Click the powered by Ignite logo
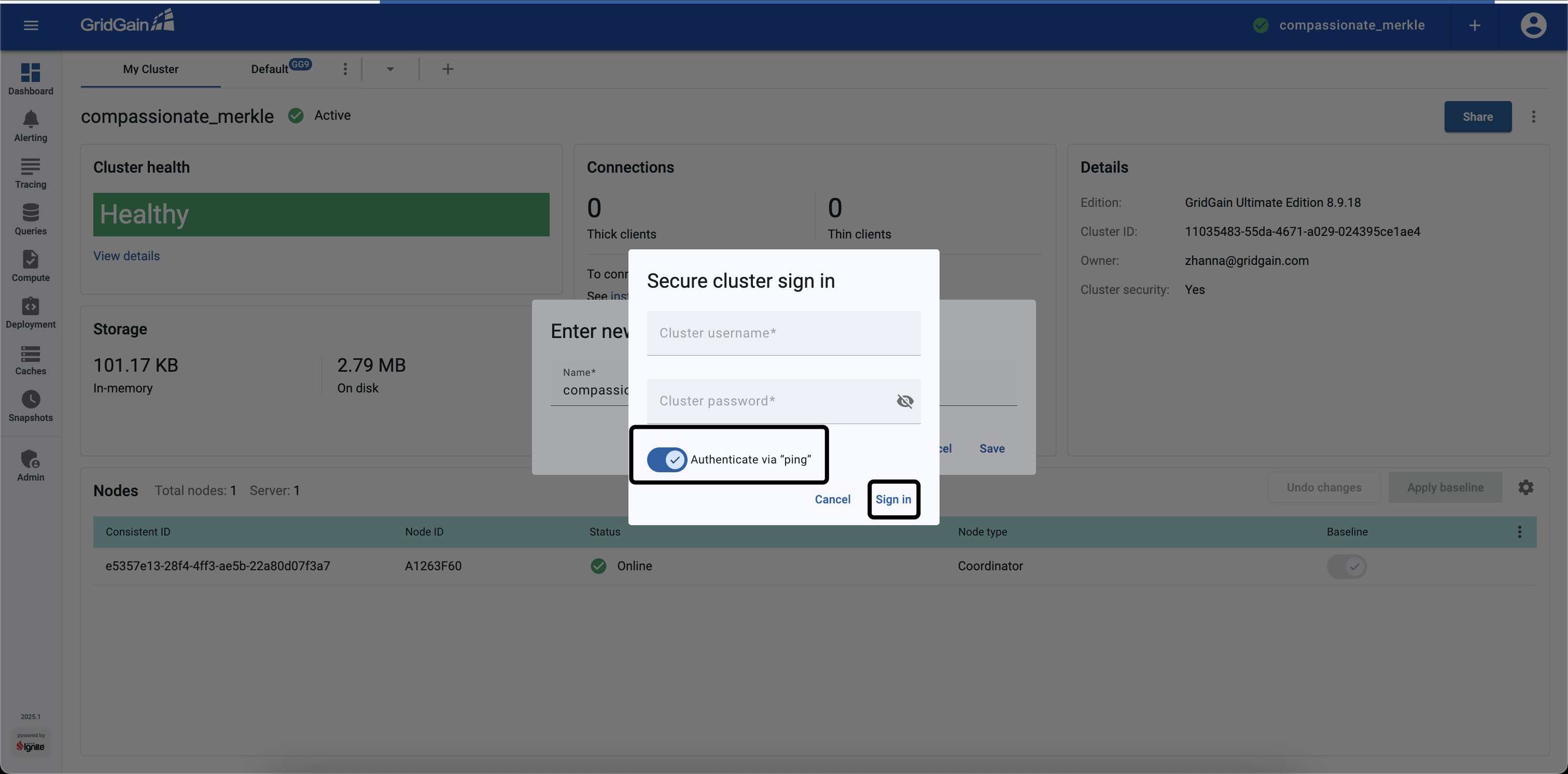Screen dimensions: 1568x774 point(31,742)
